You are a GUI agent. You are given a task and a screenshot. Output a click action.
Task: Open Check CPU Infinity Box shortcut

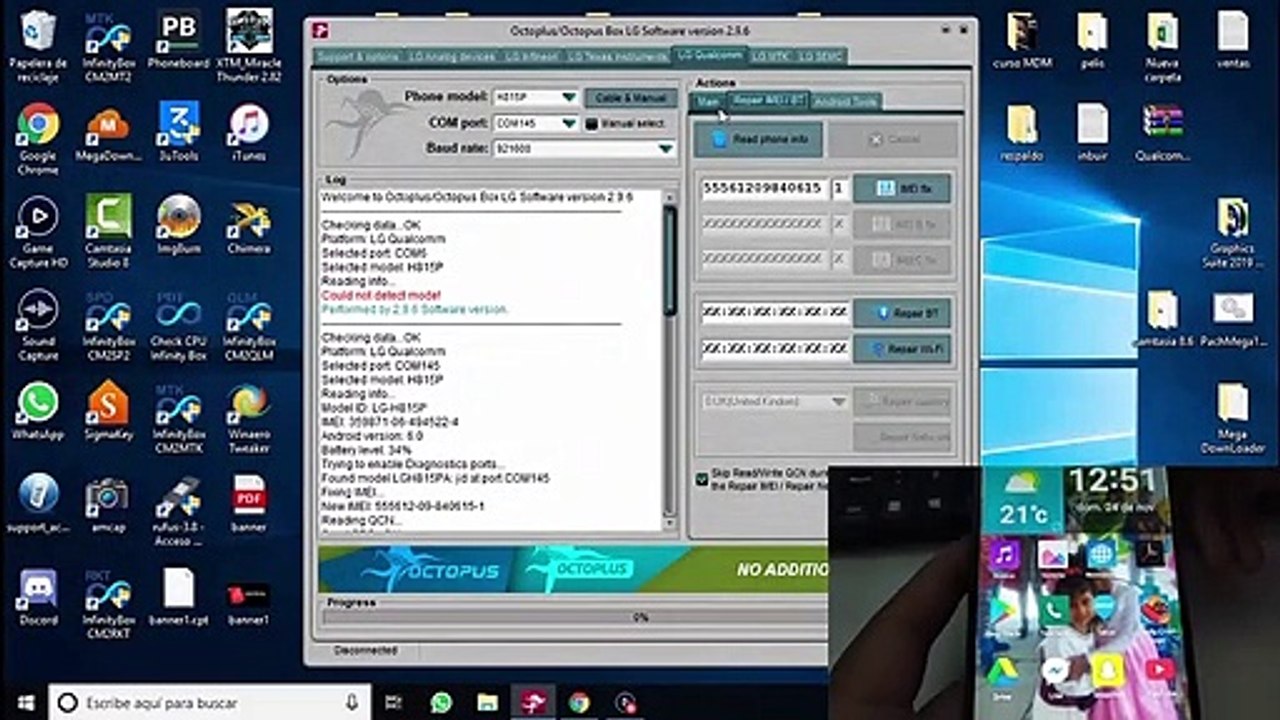178,324
